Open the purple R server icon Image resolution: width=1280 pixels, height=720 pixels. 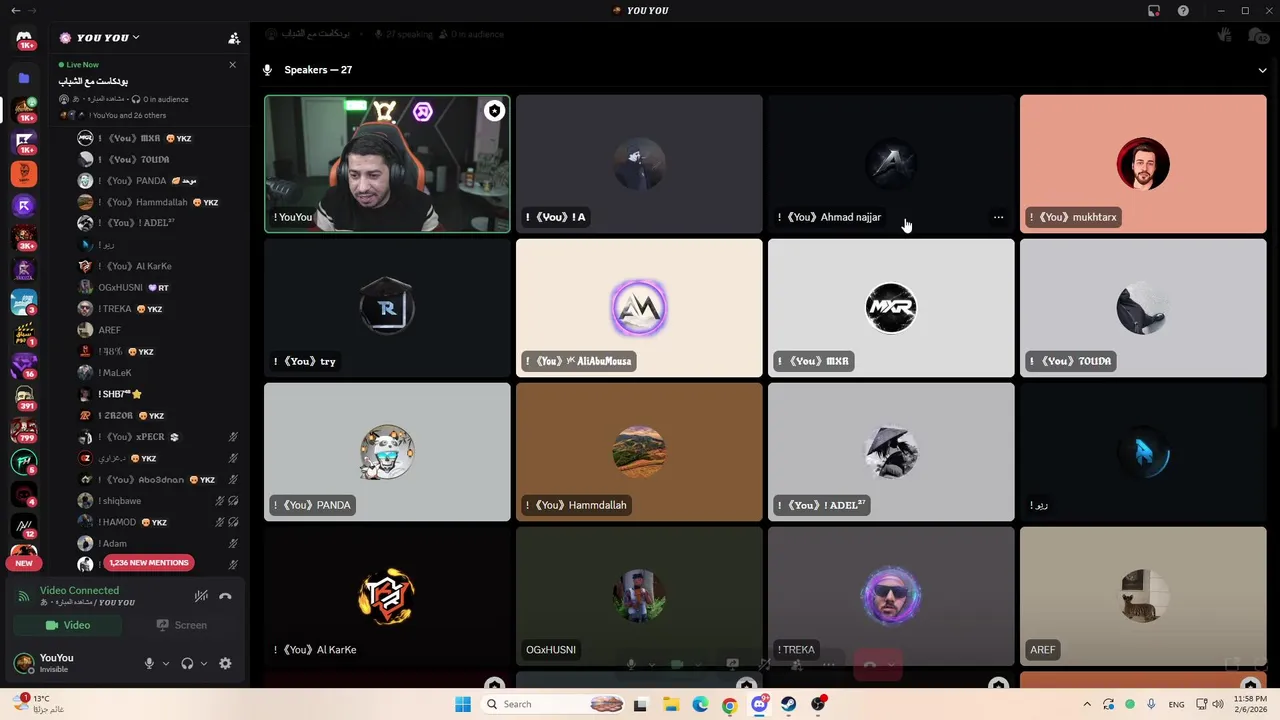click(24, 206)
